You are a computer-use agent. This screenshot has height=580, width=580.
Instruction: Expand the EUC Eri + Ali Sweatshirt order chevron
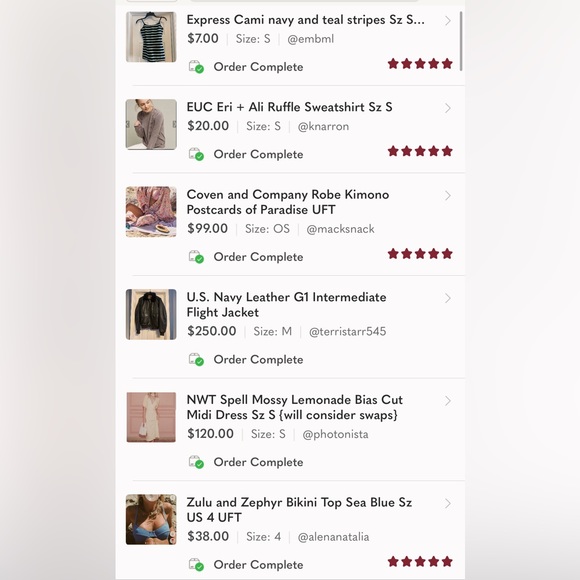[x=448, y=108]
